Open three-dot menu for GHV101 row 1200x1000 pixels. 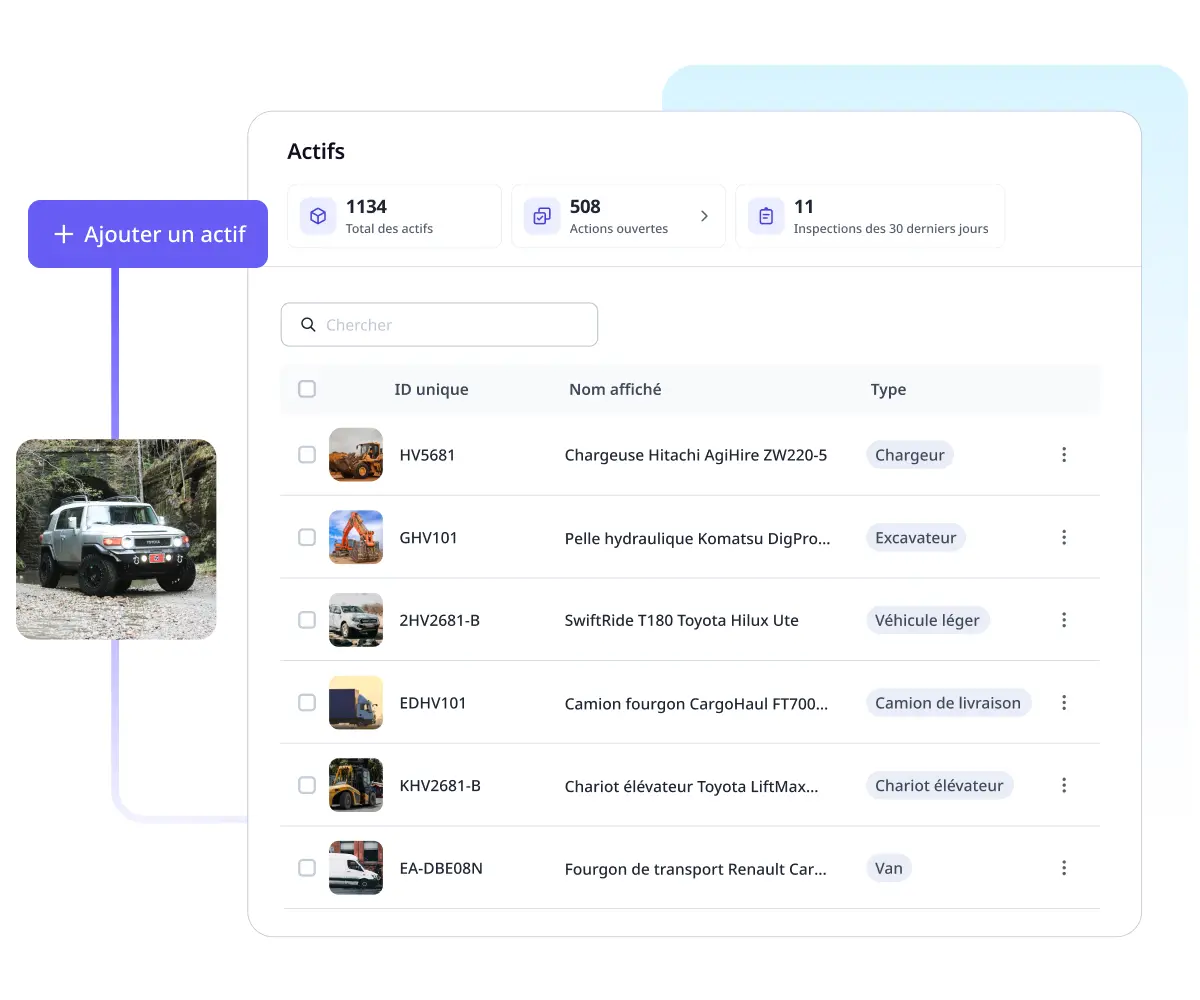(x=1063, y=538)
